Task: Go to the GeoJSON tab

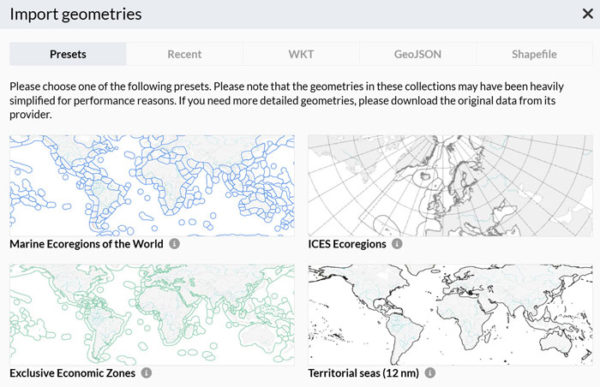Action: click(x=418, y=54)
